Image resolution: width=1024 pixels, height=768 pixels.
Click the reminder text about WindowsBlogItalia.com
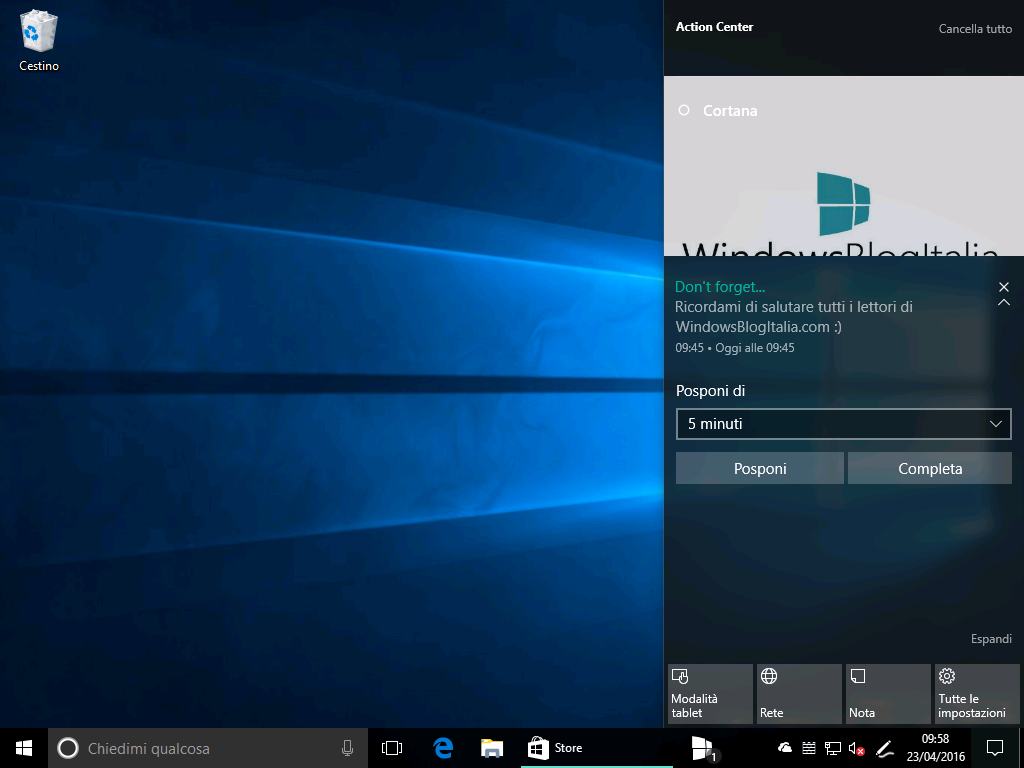pyautogui.click(x=793, y=317)
